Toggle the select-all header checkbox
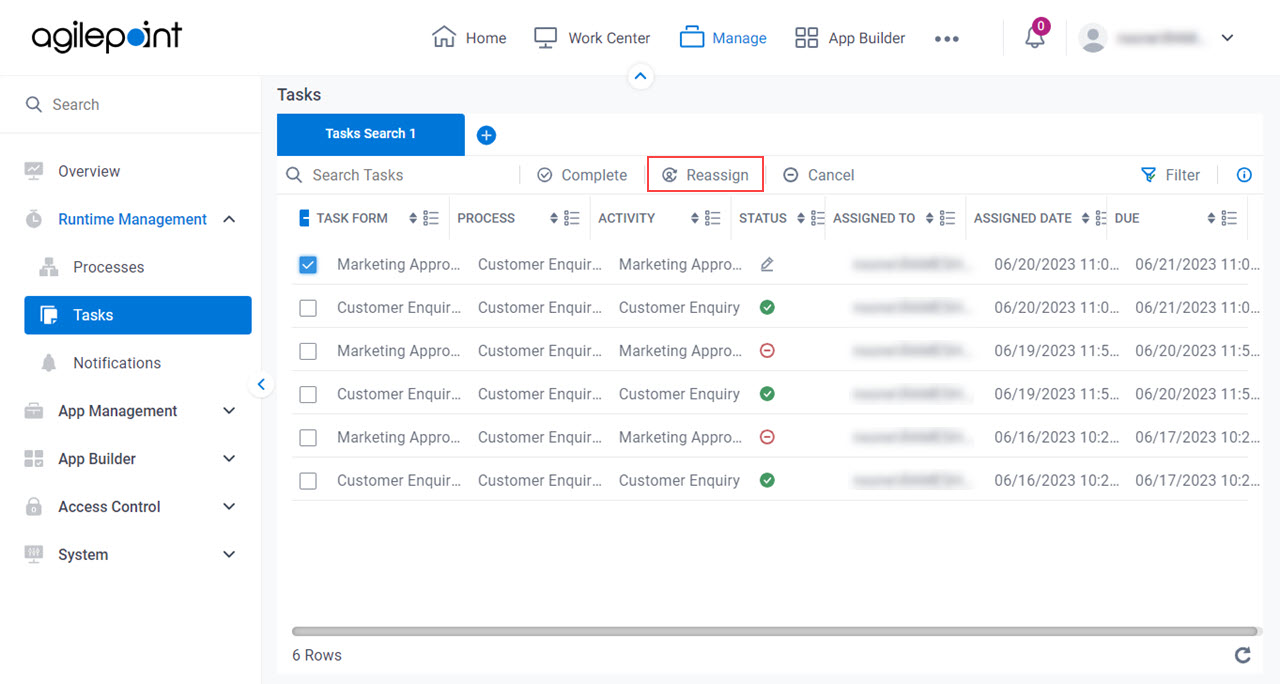This screenshot has width=1280, height=684. click(x=305, y=218)
